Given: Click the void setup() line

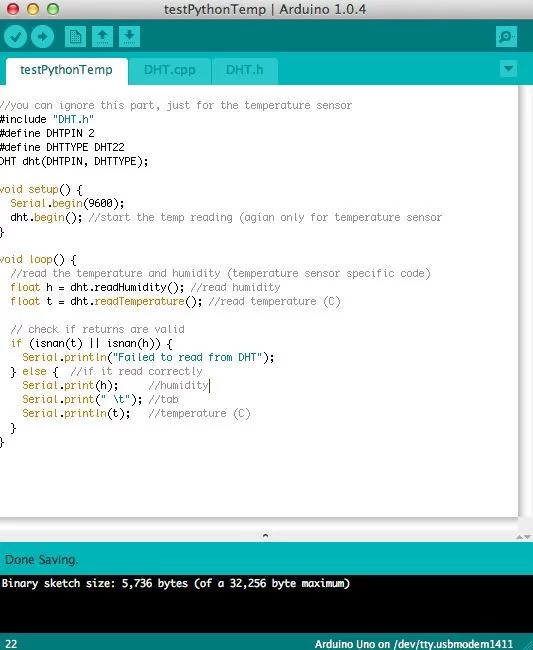Looking at the screenshot, I should pyautogui.click(x=41, y=189).
